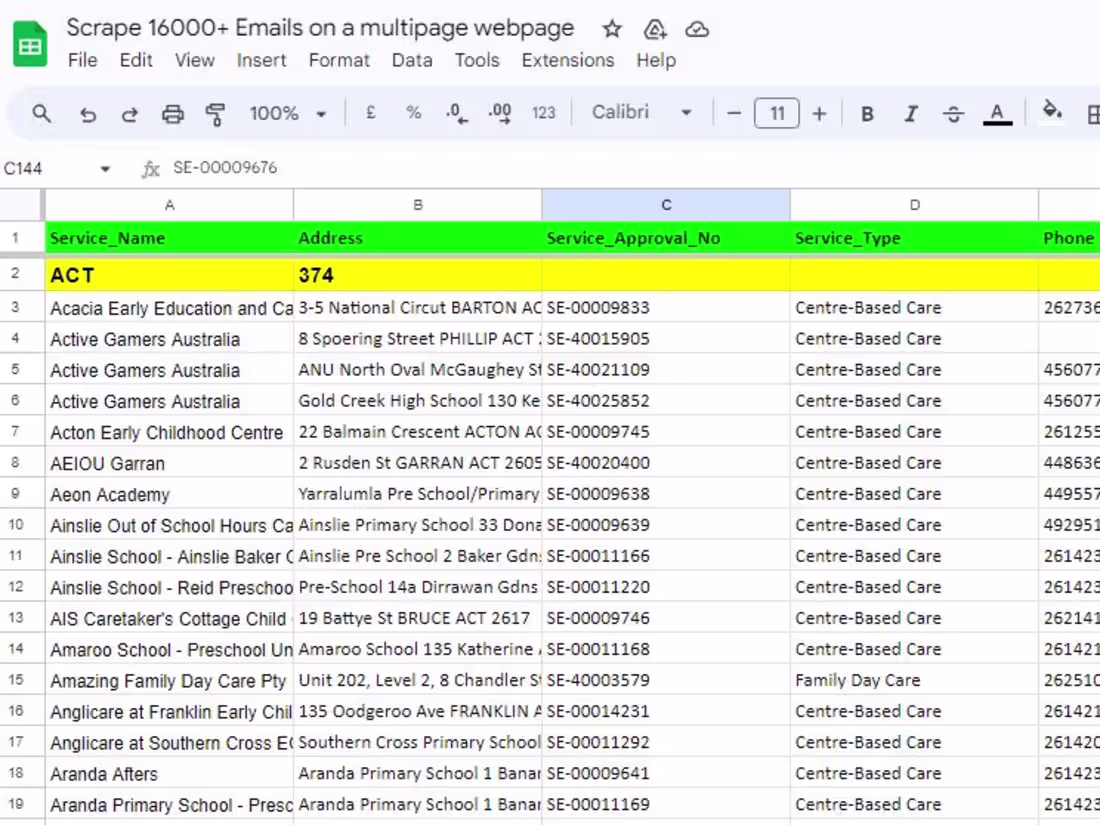Decrease font size with minus button

[734, 113]
